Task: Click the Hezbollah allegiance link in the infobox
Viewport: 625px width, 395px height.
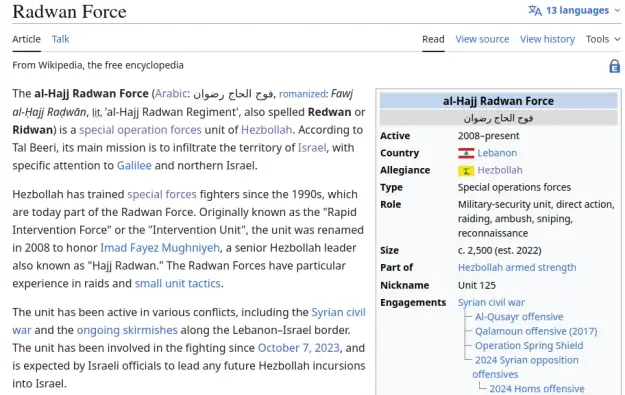Action: point(500,171)
